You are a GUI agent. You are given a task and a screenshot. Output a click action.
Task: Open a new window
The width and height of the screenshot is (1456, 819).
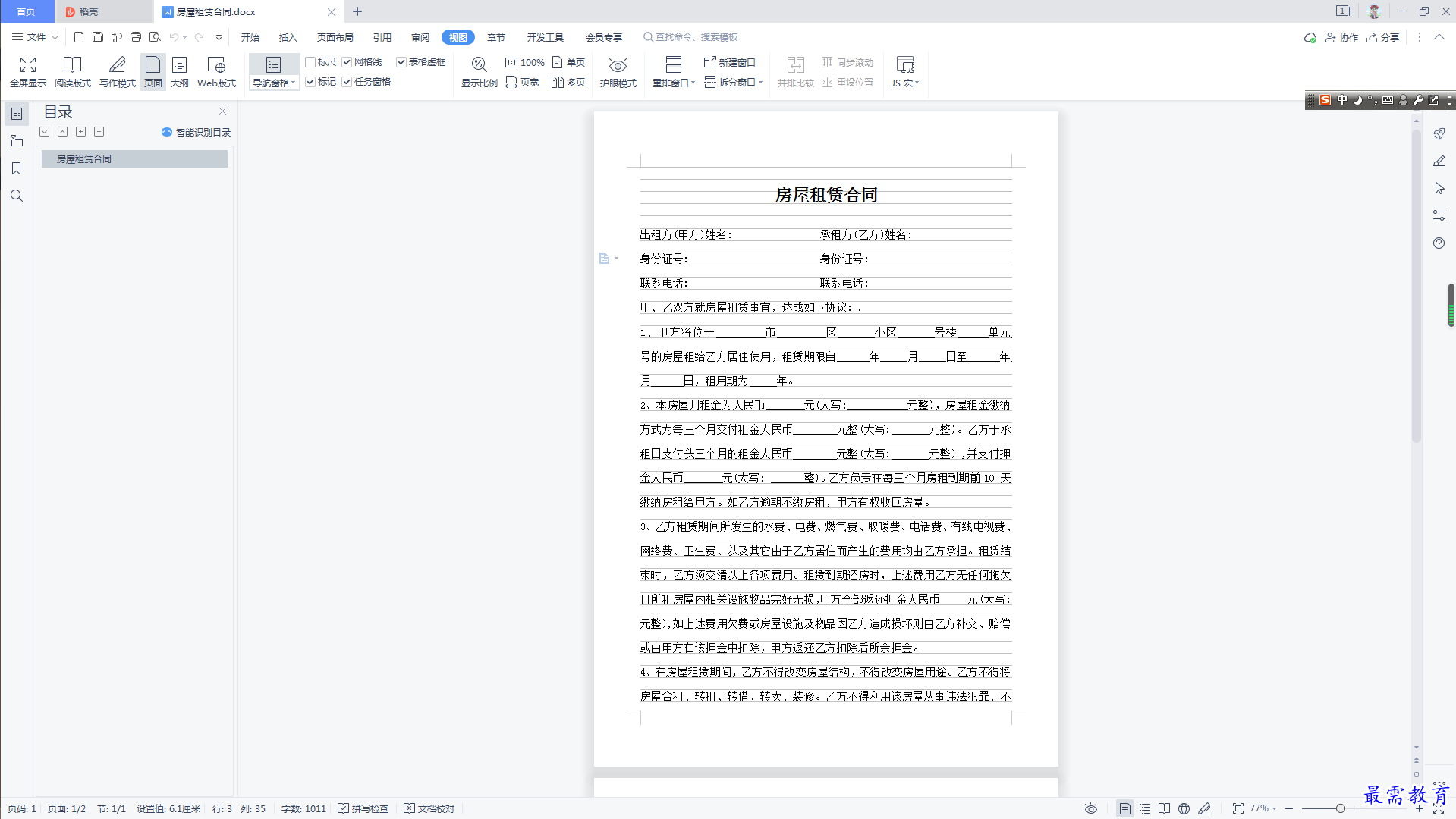pos(730,62)
